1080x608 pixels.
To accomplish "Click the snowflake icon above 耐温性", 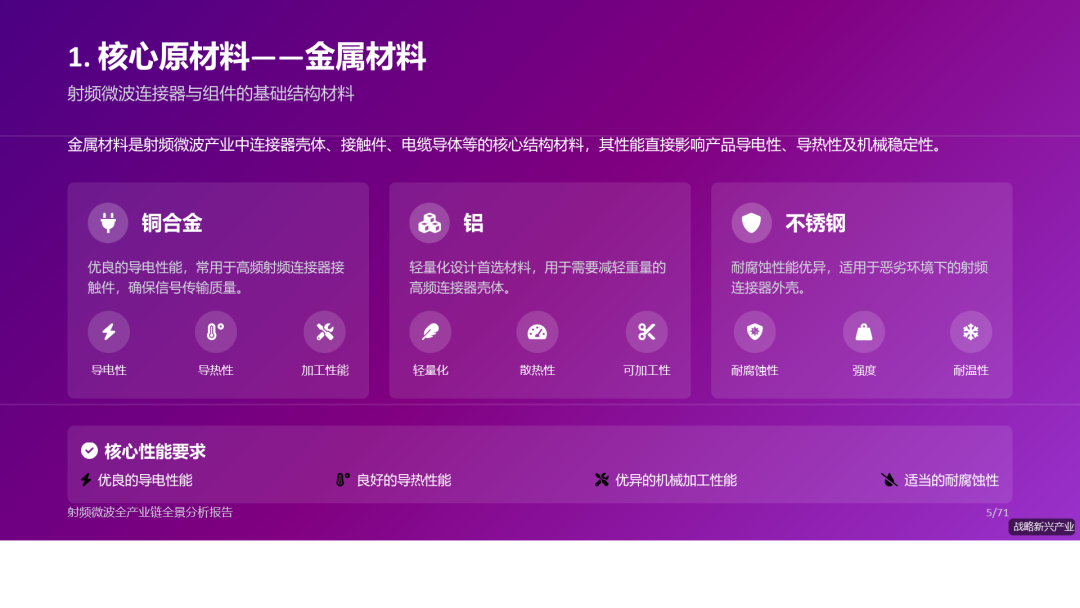I will (970, 331).
